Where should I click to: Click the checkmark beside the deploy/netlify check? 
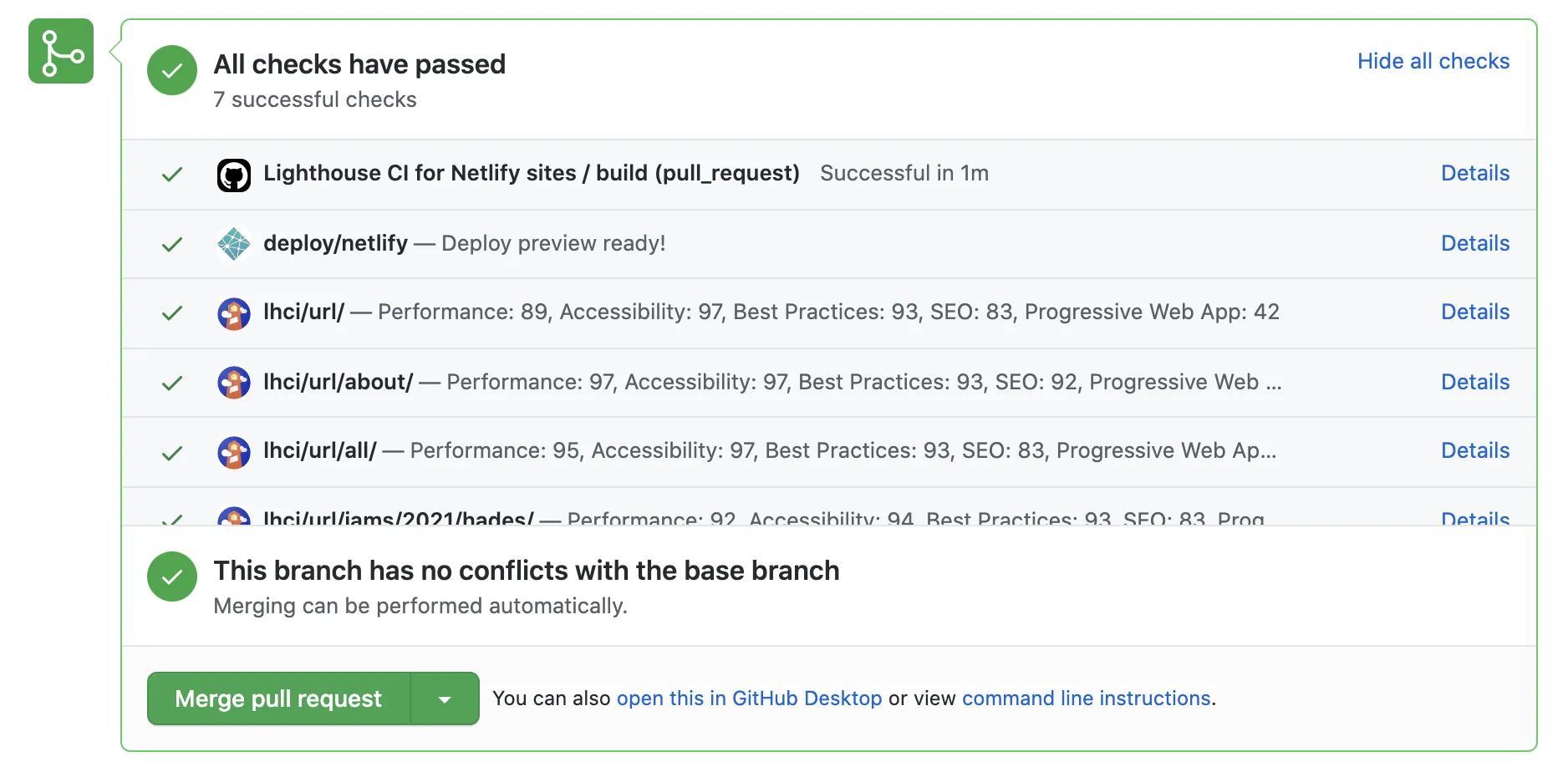[x=171, y=244]
